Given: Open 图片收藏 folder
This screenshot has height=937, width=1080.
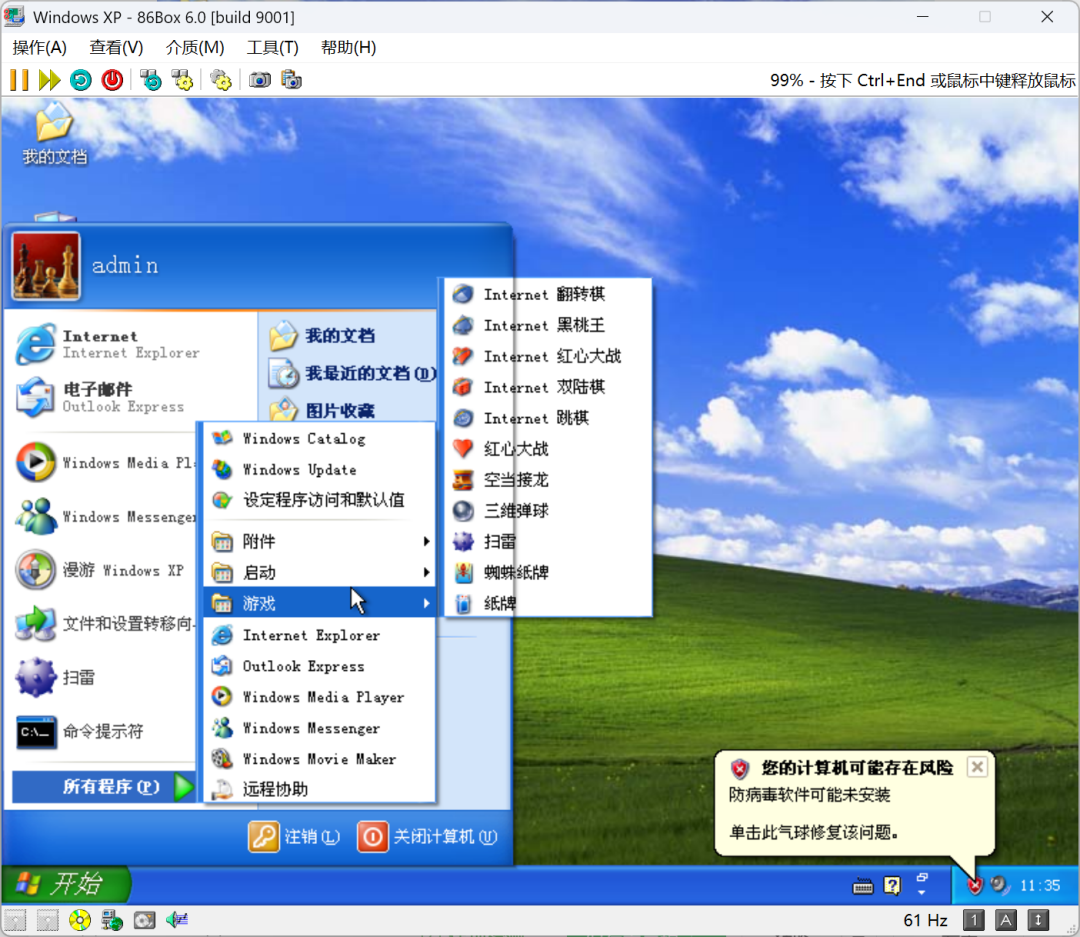Looking at the screenshot, I should [x=348, y=411].
